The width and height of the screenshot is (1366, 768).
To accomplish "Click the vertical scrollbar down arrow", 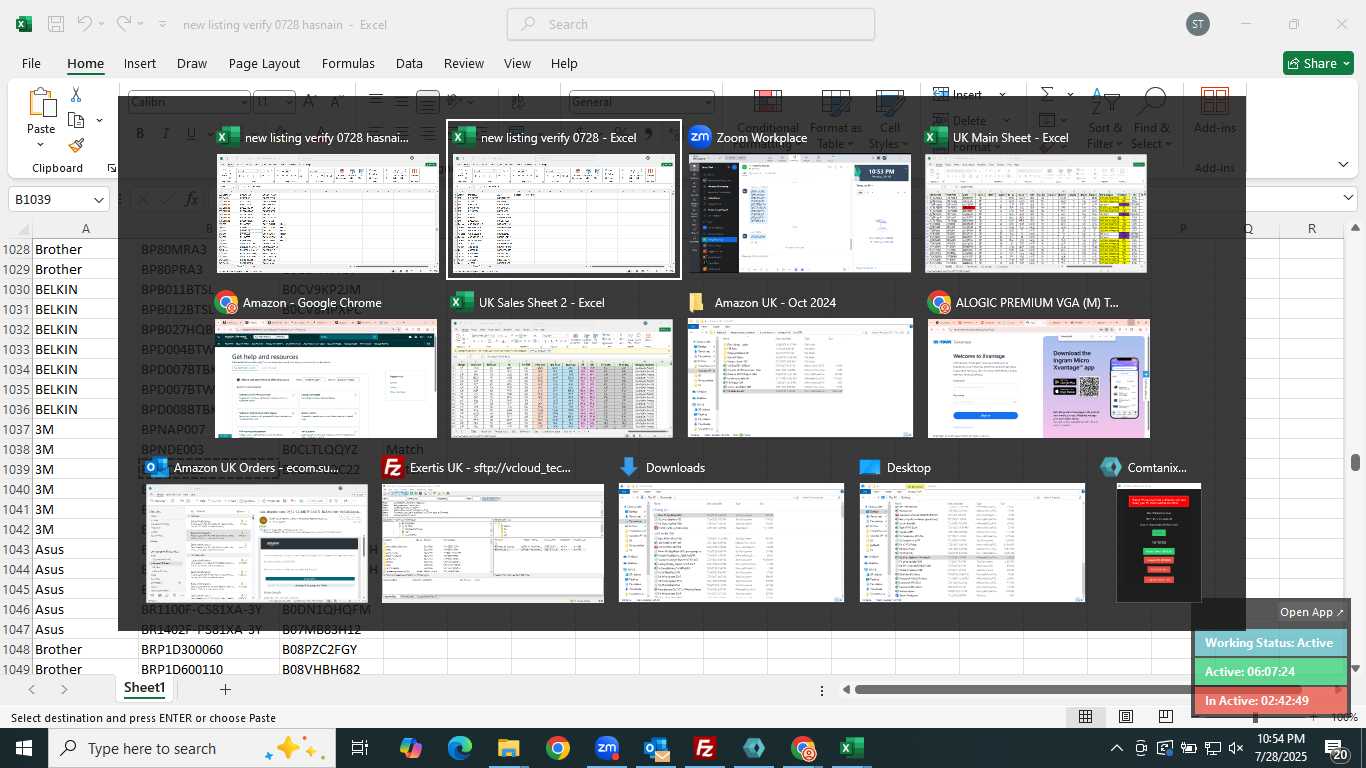I will 1356,668.
